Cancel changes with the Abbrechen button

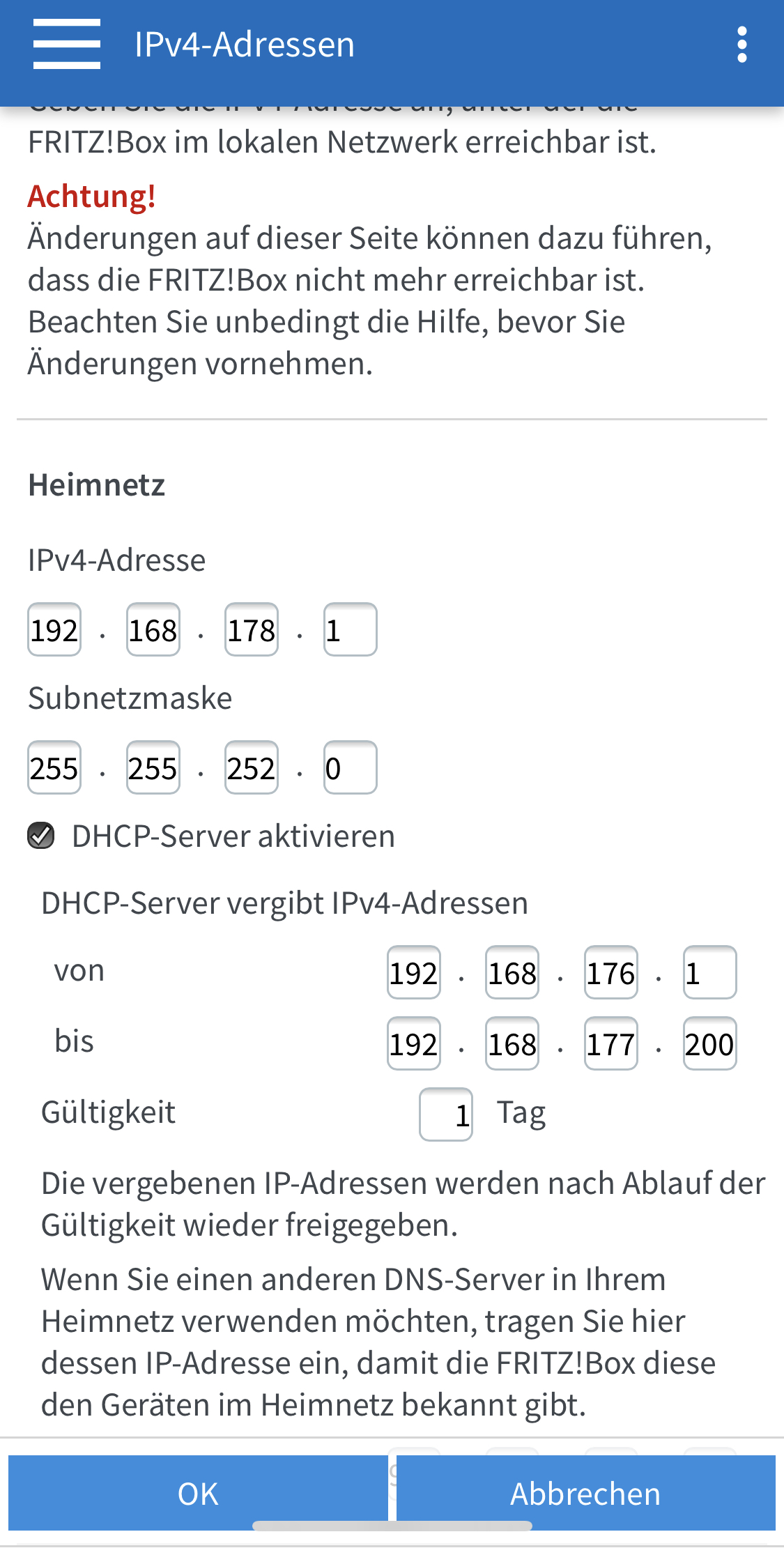(x=585, y=1493)
